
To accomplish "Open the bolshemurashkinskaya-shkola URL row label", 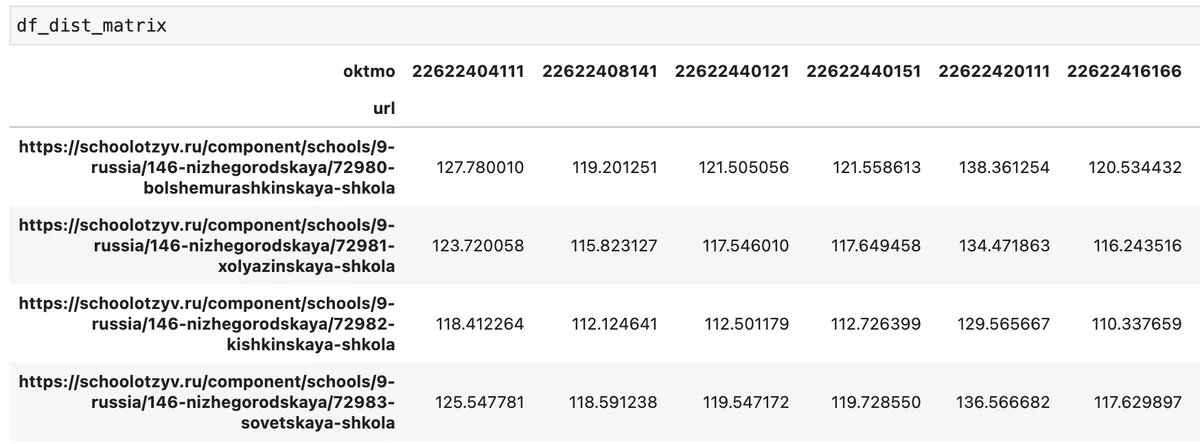I will [207, 167].
